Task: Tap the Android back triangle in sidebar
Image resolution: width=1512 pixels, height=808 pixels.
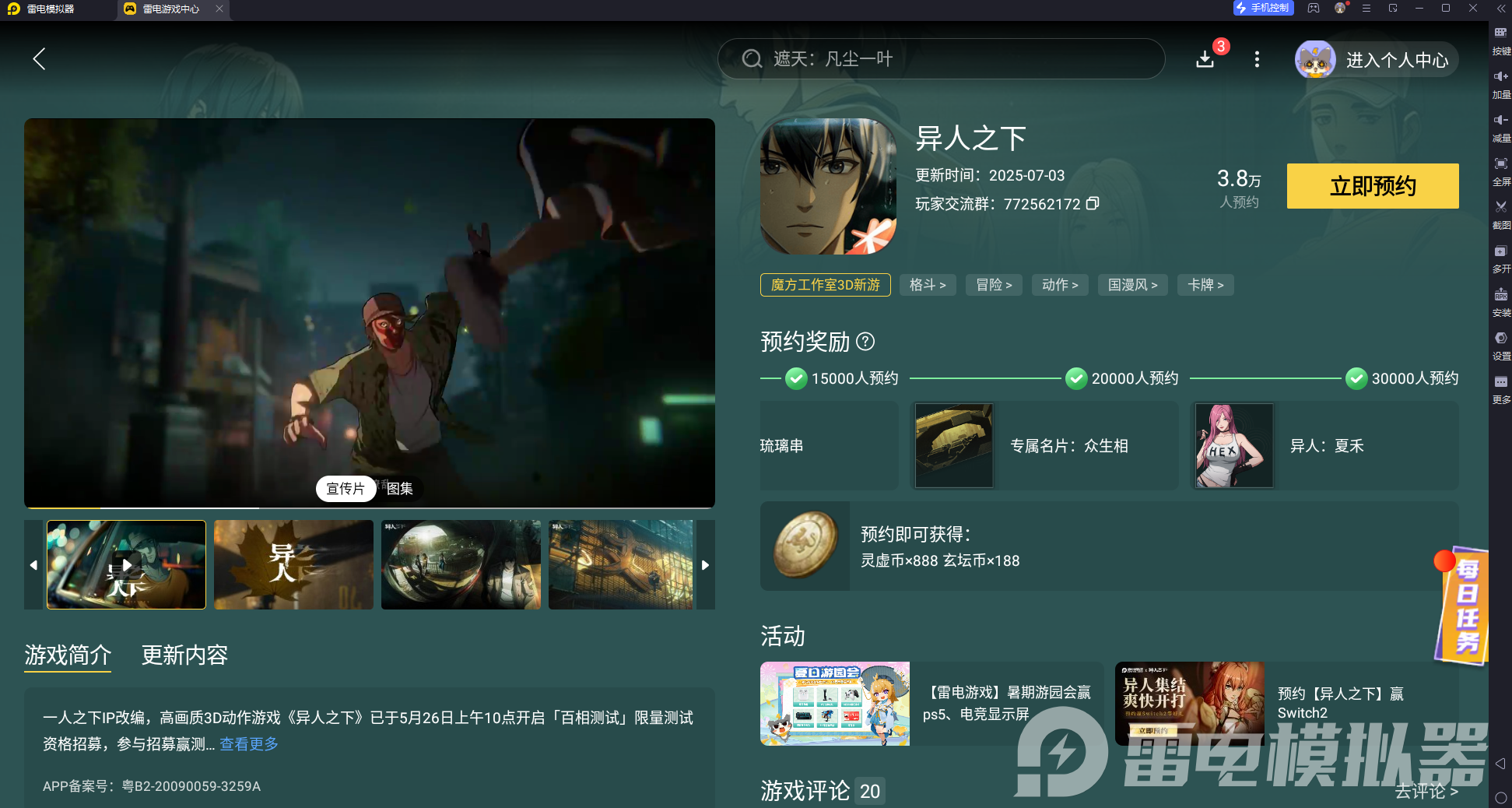Action: pyautogui.click(x=1500, y=764)
